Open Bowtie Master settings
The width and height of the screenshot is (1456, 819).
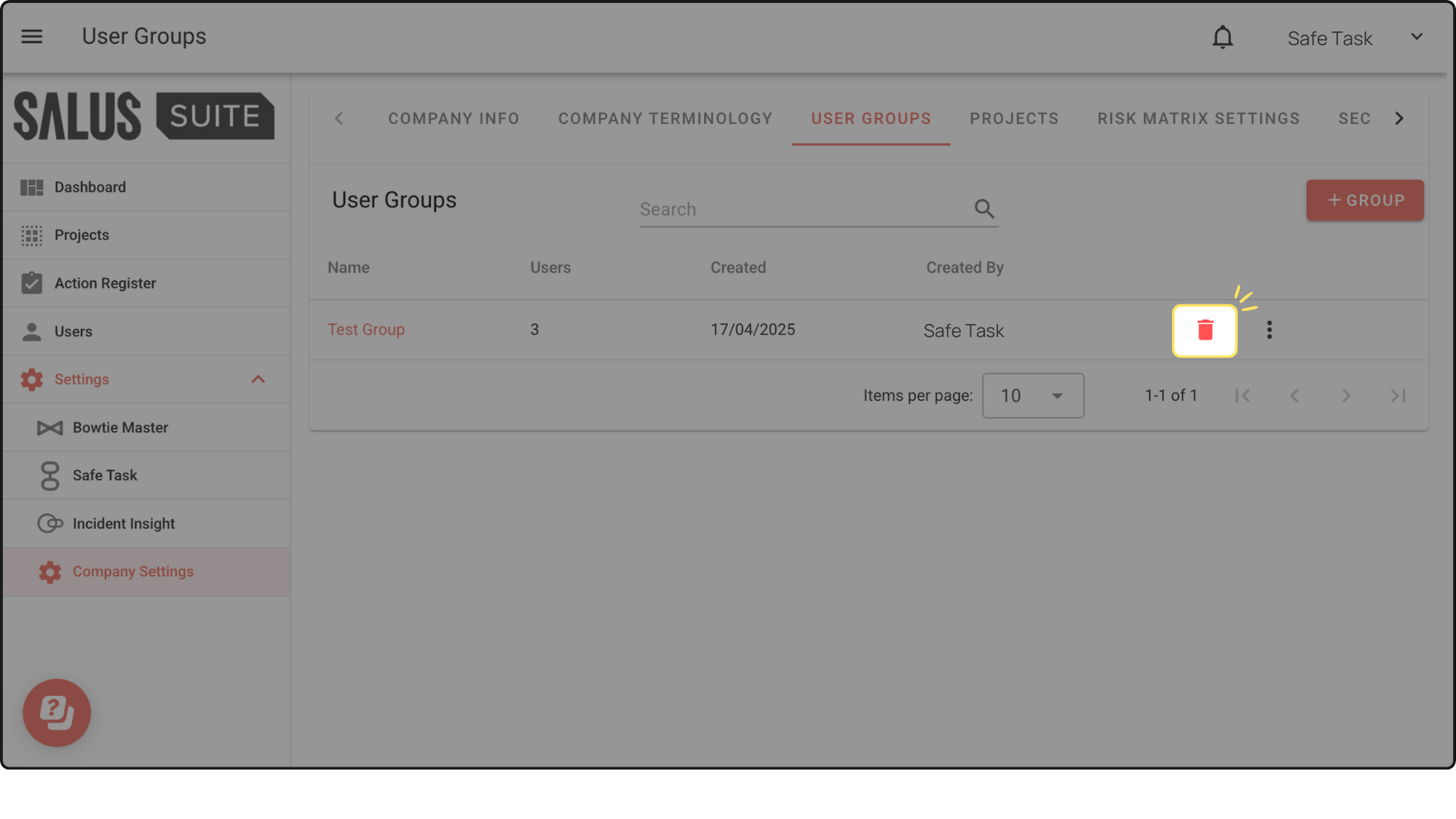click(x=120, y=428)
